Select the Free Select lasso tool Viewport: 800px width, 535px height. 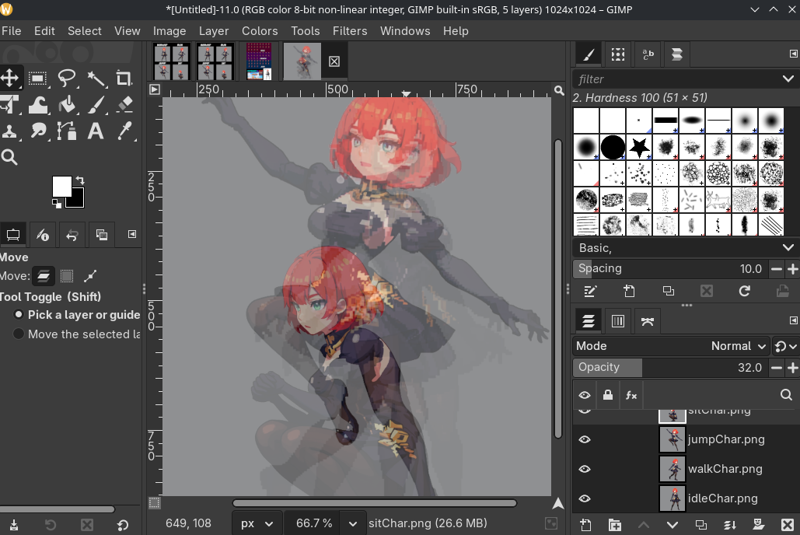pyautogui.click(x=66, y=78)
